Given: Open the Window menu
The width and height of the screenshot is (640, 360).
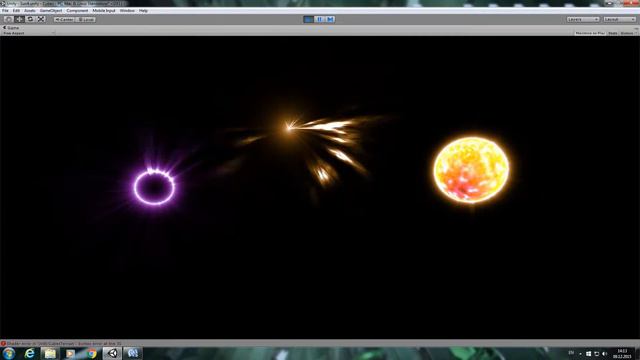Looking at the screenshot, I should click(127, 11).
